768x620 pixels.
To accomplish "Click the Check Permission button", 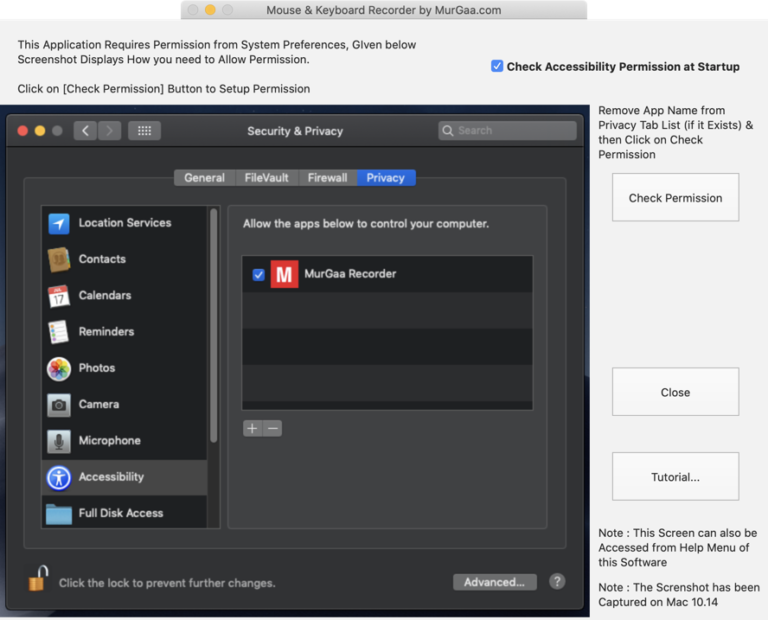I will 675,198.
